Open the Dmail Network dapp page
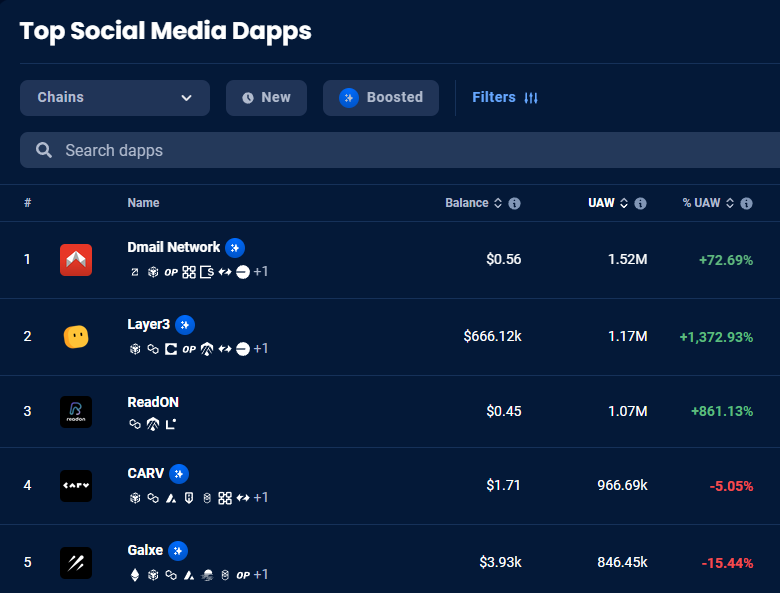The height and width of the screenshot is (593, 780). pos(173,247)
